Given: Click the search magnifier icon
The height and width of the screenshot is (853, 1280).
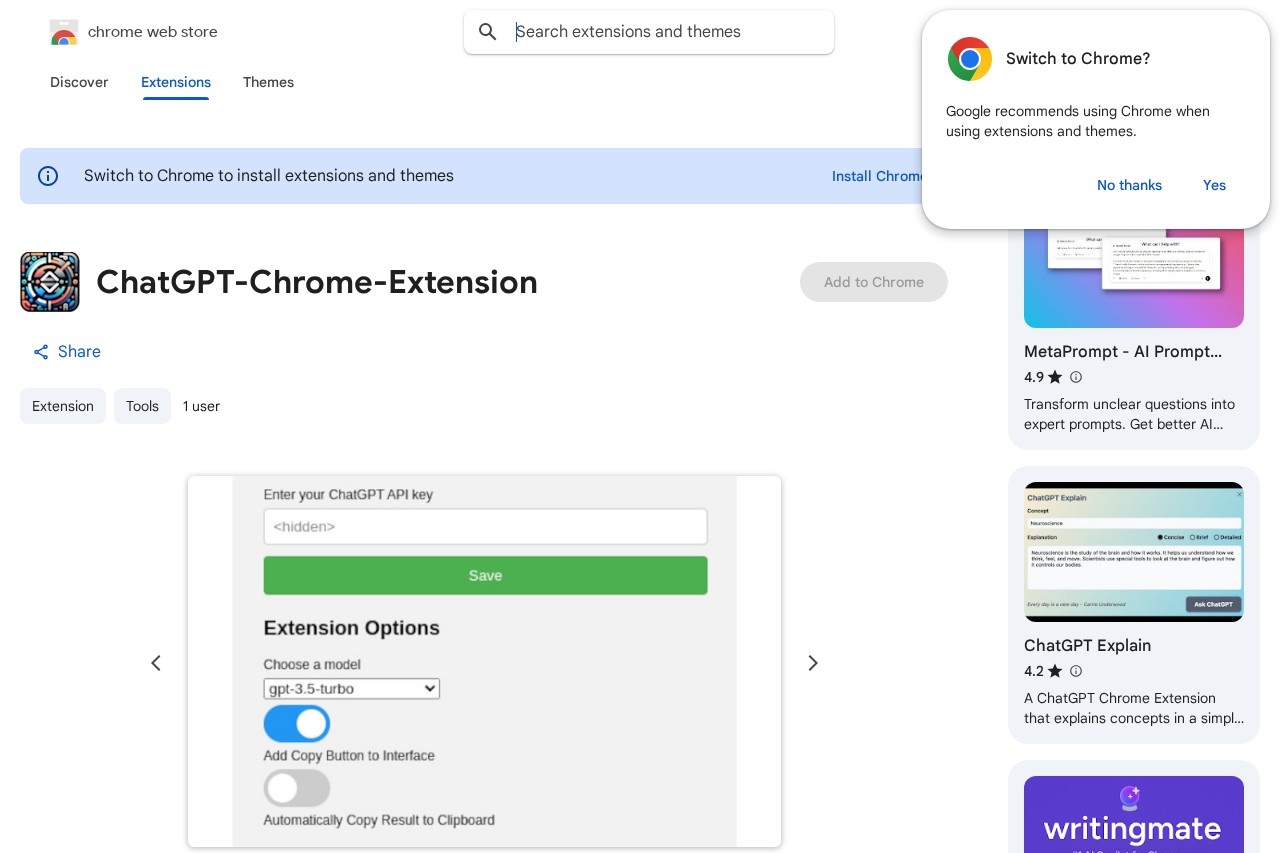Looking at the screenshot, I should 488,32.
